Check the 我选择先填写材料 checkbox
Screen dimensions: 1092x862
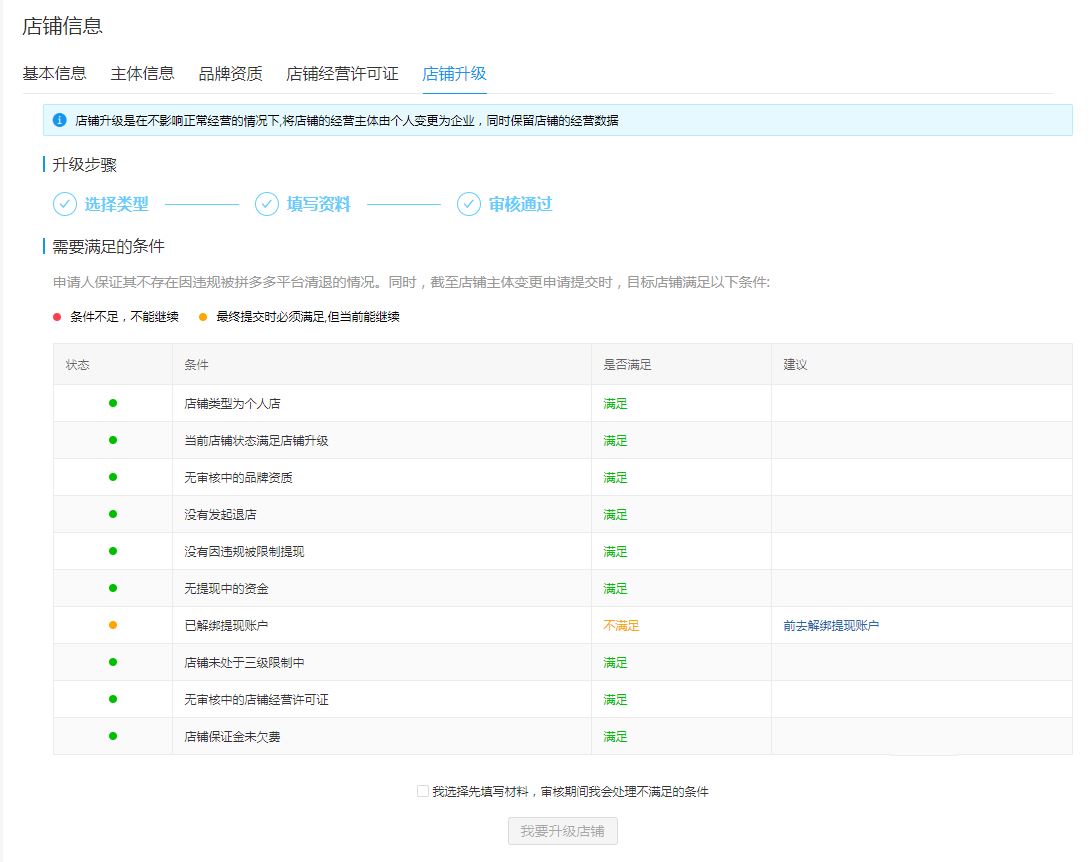click(x=422, y=791)
